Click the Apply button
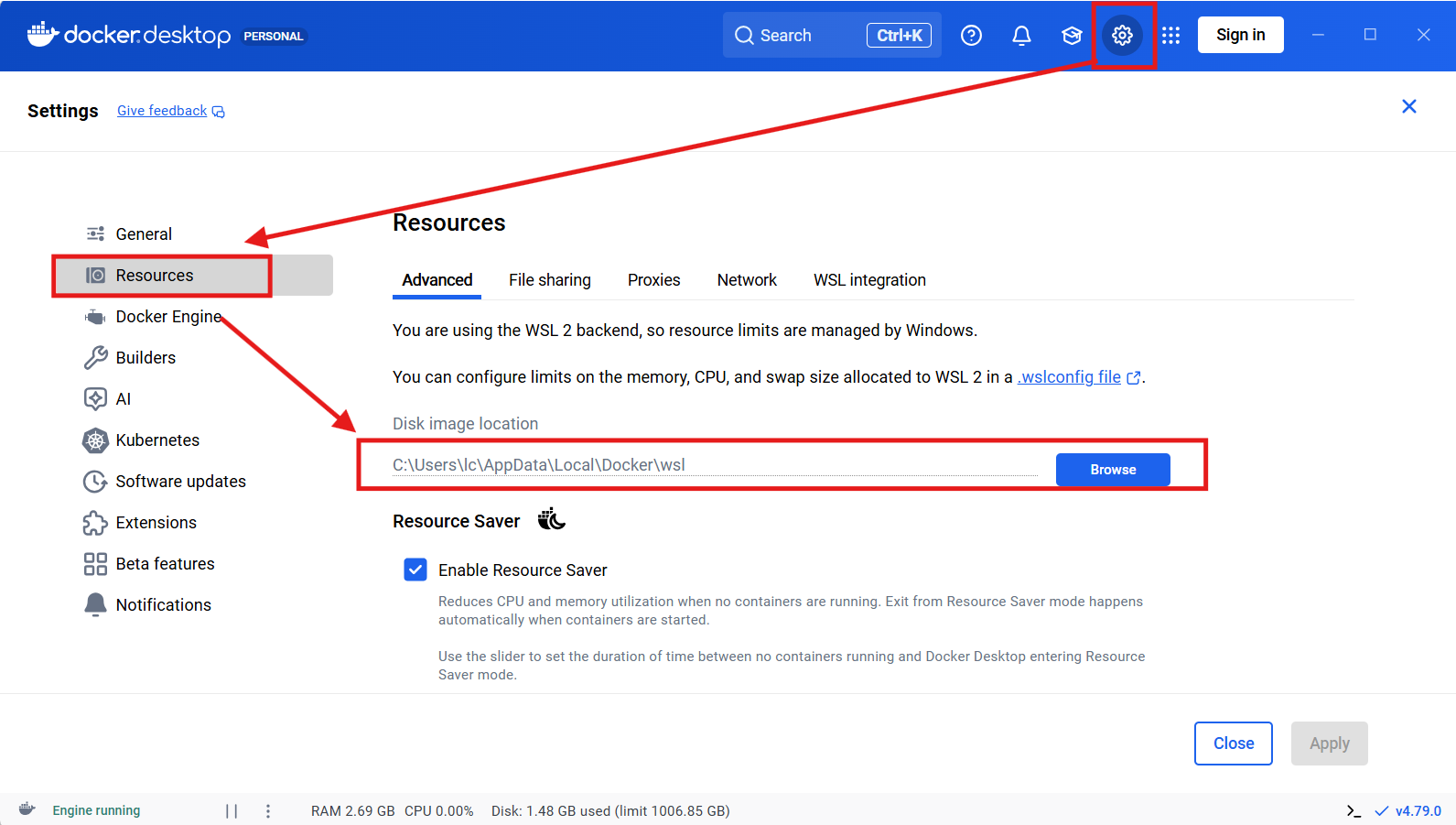 click(x=1330, y=744)
